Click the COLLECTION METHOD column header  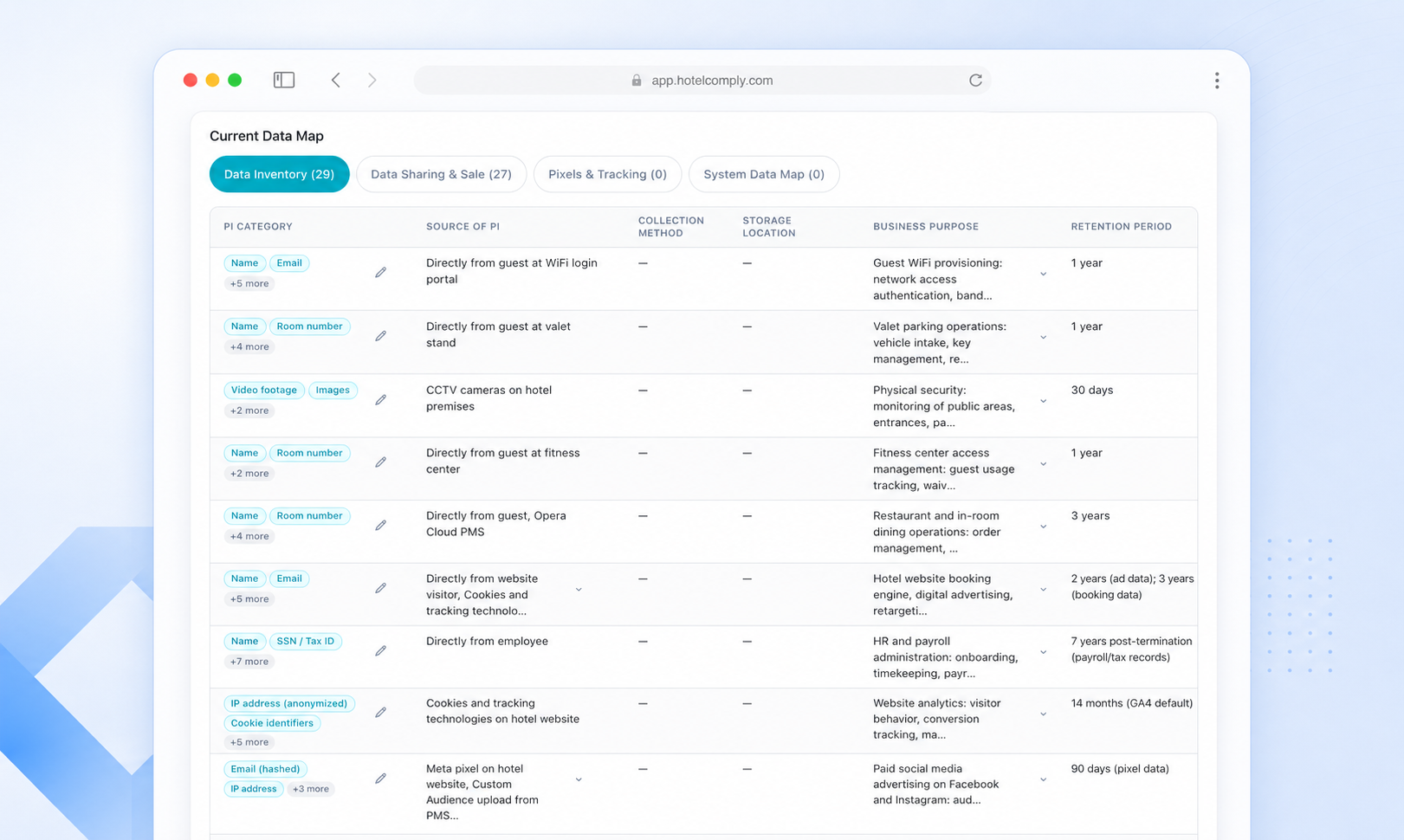point(670,227)
